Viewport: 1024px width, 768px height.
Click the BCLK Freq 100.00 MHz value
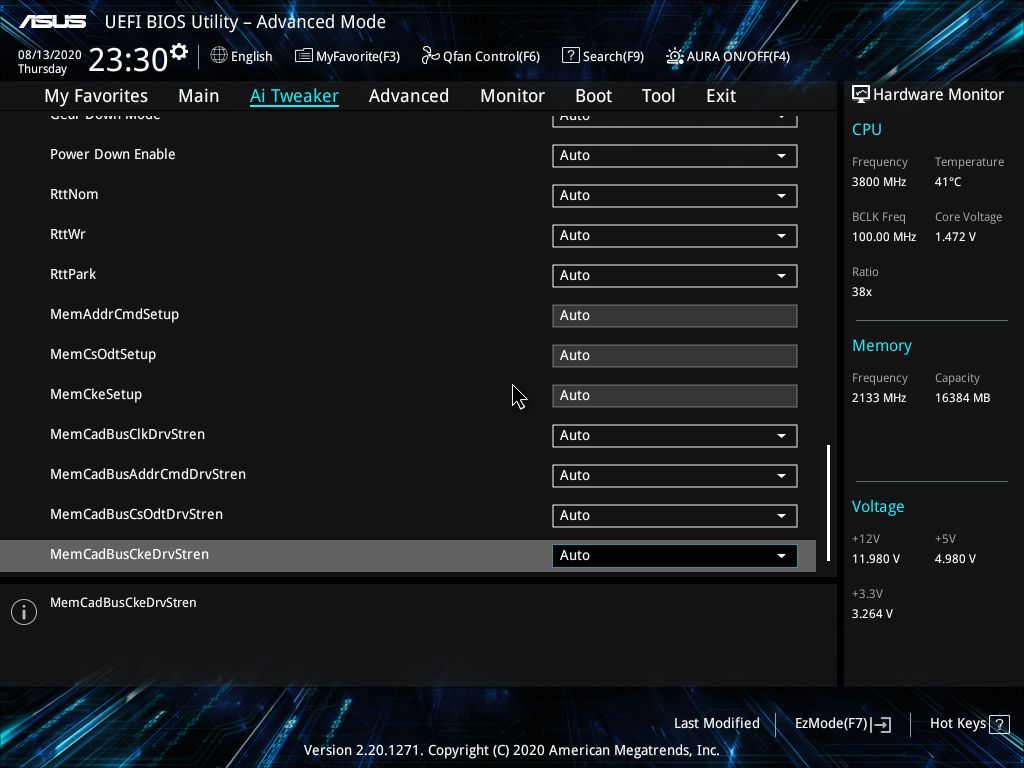point(884,236)
